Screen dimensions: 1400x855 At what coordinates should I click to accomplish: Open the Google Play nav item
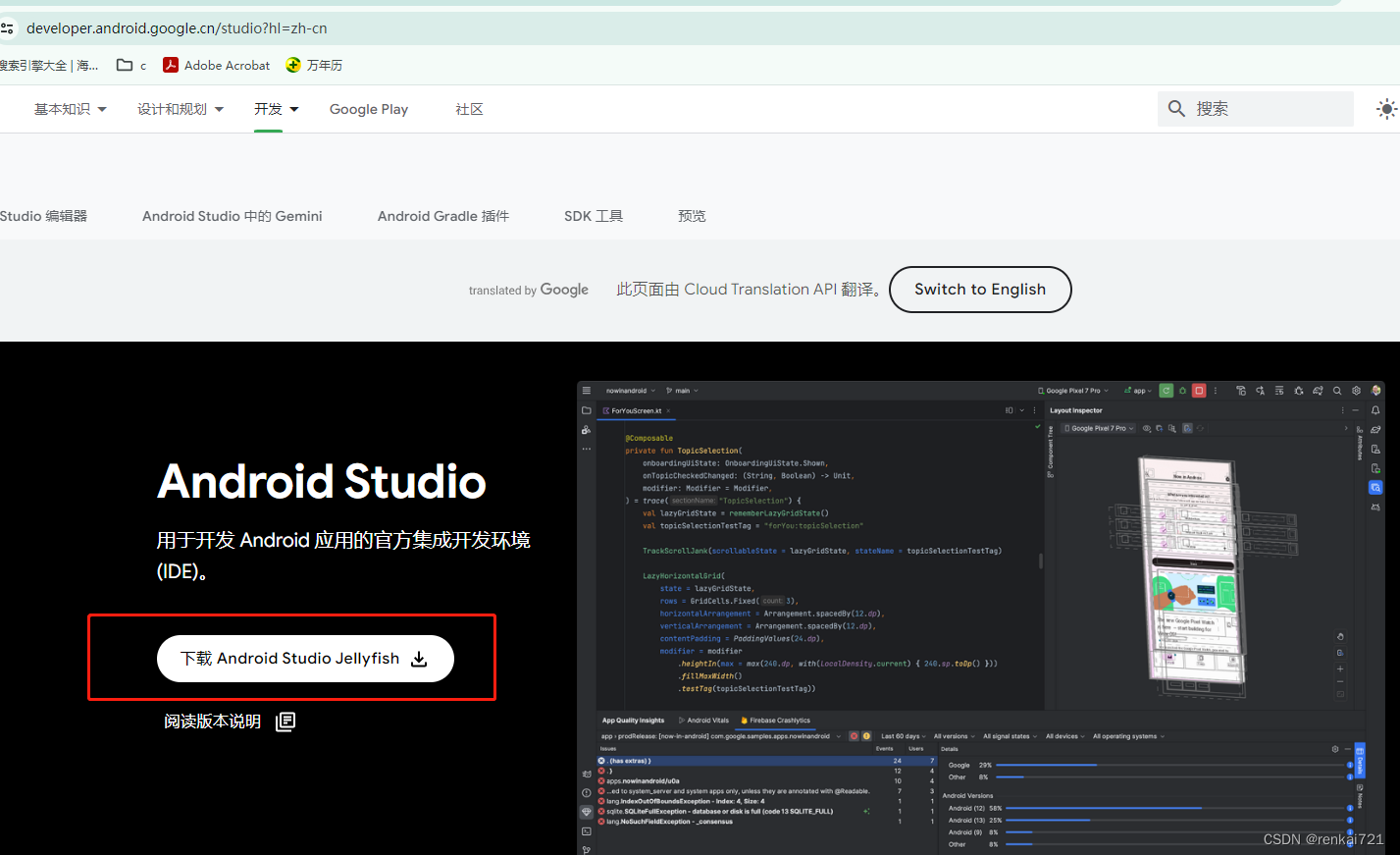point(369,109)
